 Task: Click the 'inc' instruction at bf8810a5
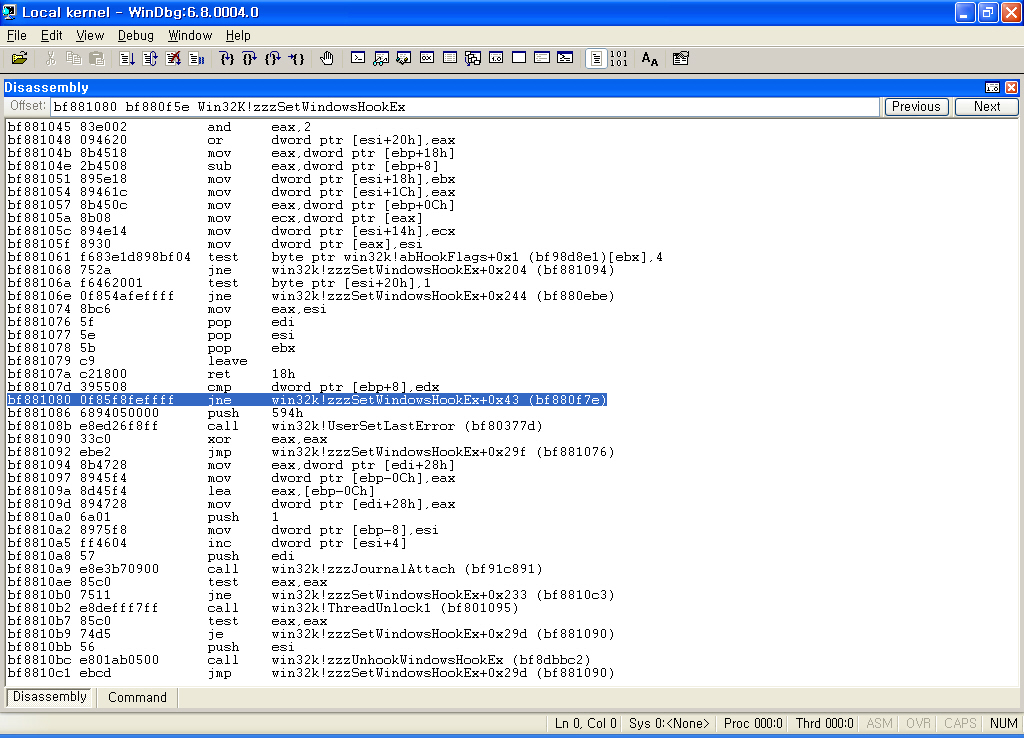pyautogui.click(x=207, y=543)
